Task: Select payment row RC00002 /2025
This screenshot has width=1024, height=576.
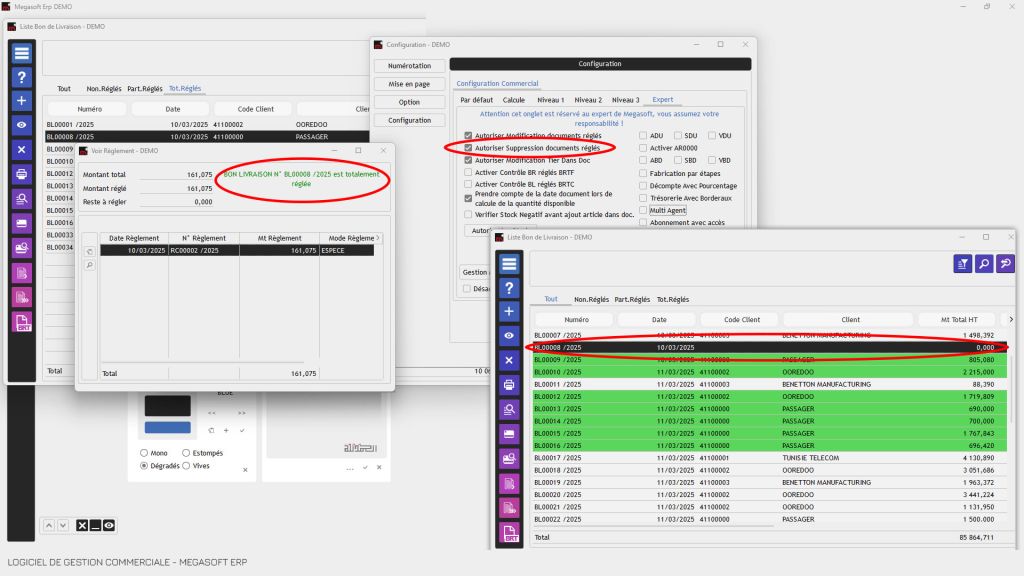Action: (237, 250)
